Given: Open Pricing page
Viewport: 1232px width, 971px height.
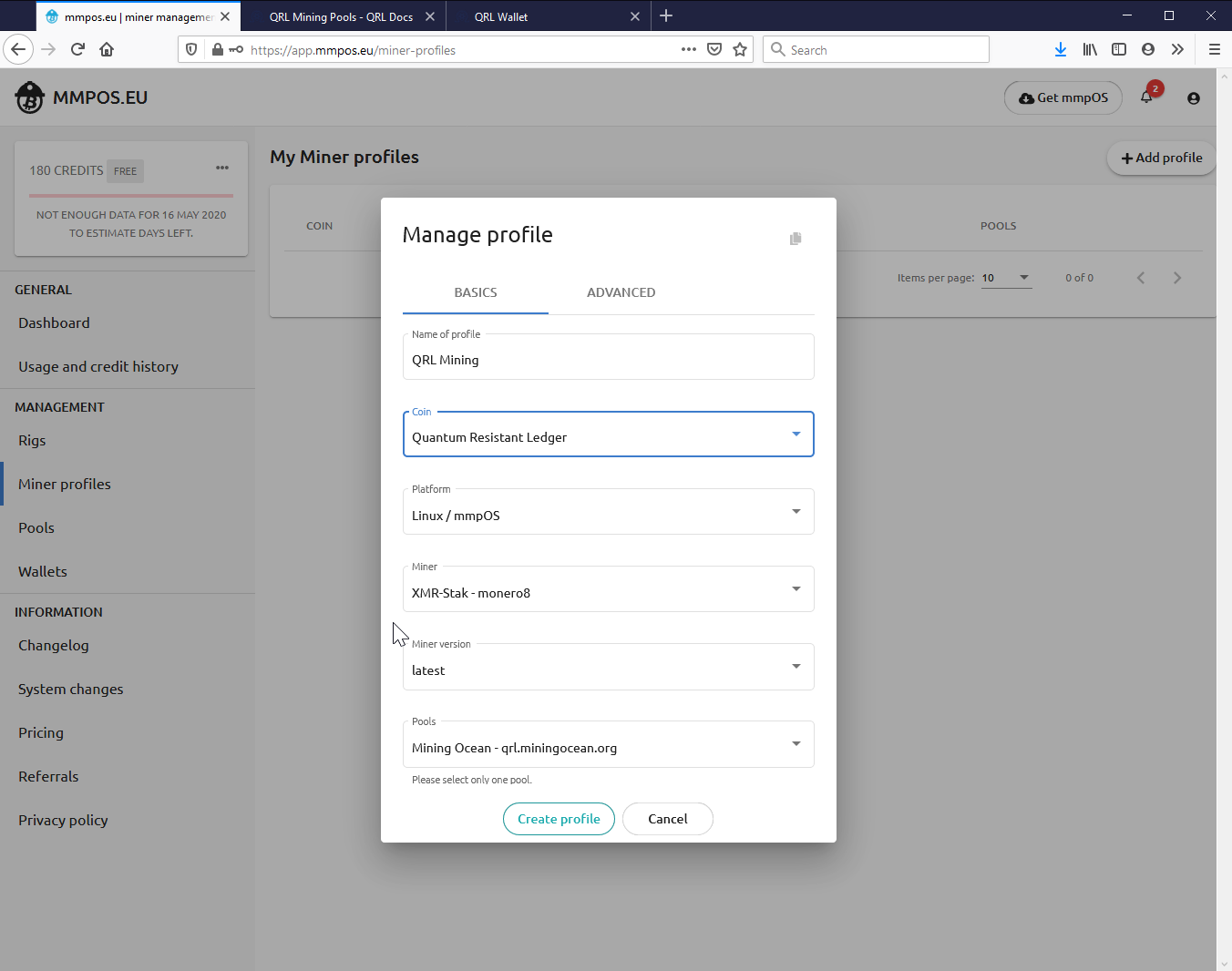Looking at the screenshot, I should [x=41, y=733].
